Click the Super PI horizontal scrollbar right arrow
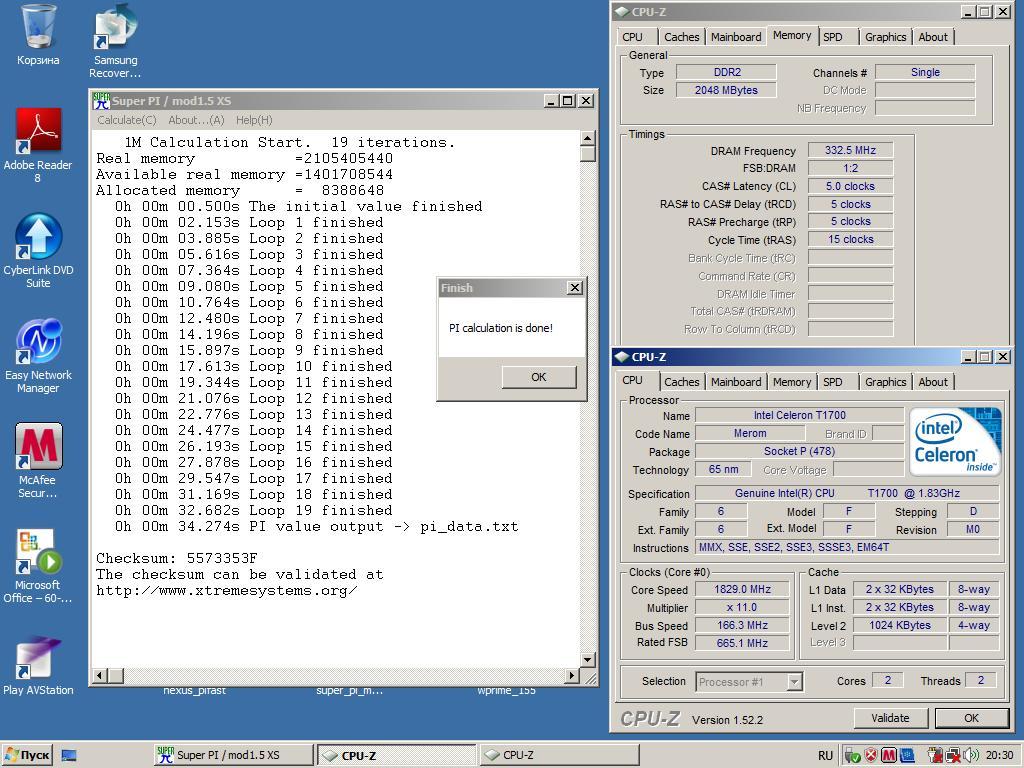Image resolution: width=1024 pixels, height=768 pixels. coord(572,676)
